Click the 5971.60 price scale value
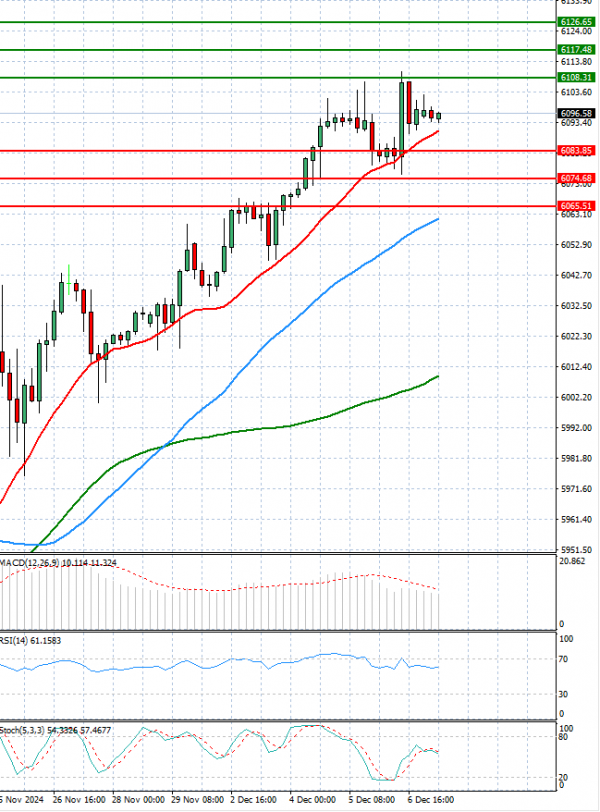600x812 pixels. click(576, 489)
